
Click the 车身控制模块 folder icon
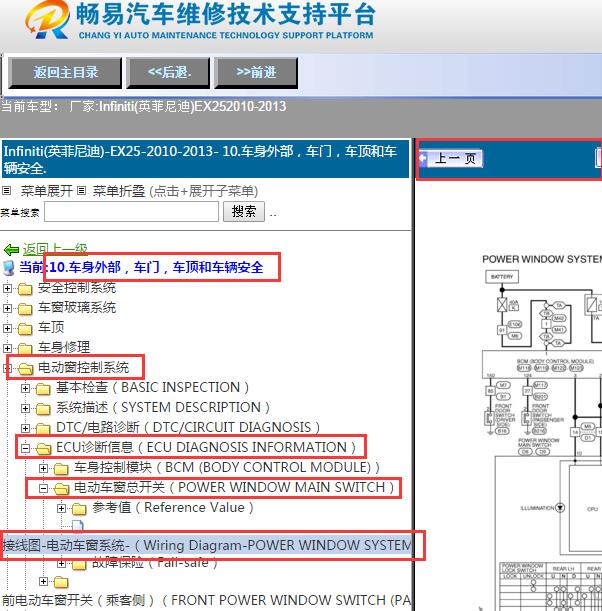tap(61, 468)
